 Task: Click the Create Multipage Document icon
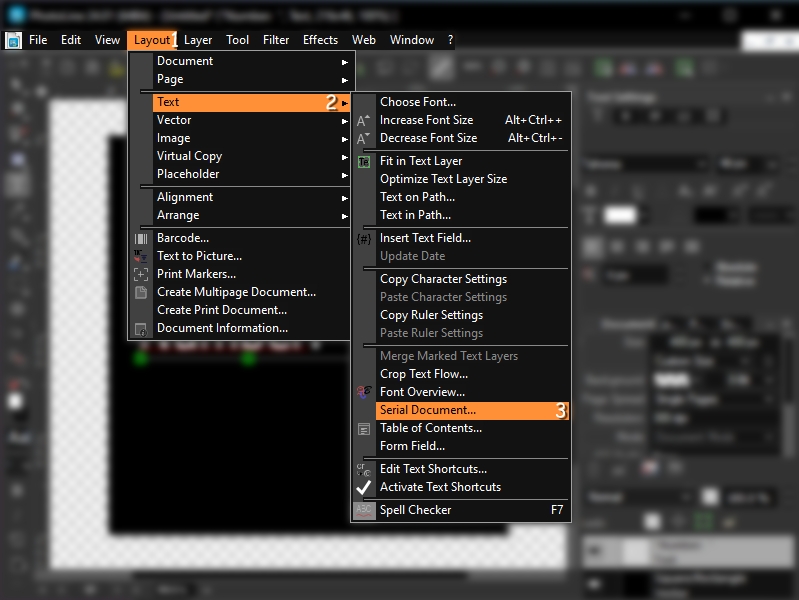141,292
